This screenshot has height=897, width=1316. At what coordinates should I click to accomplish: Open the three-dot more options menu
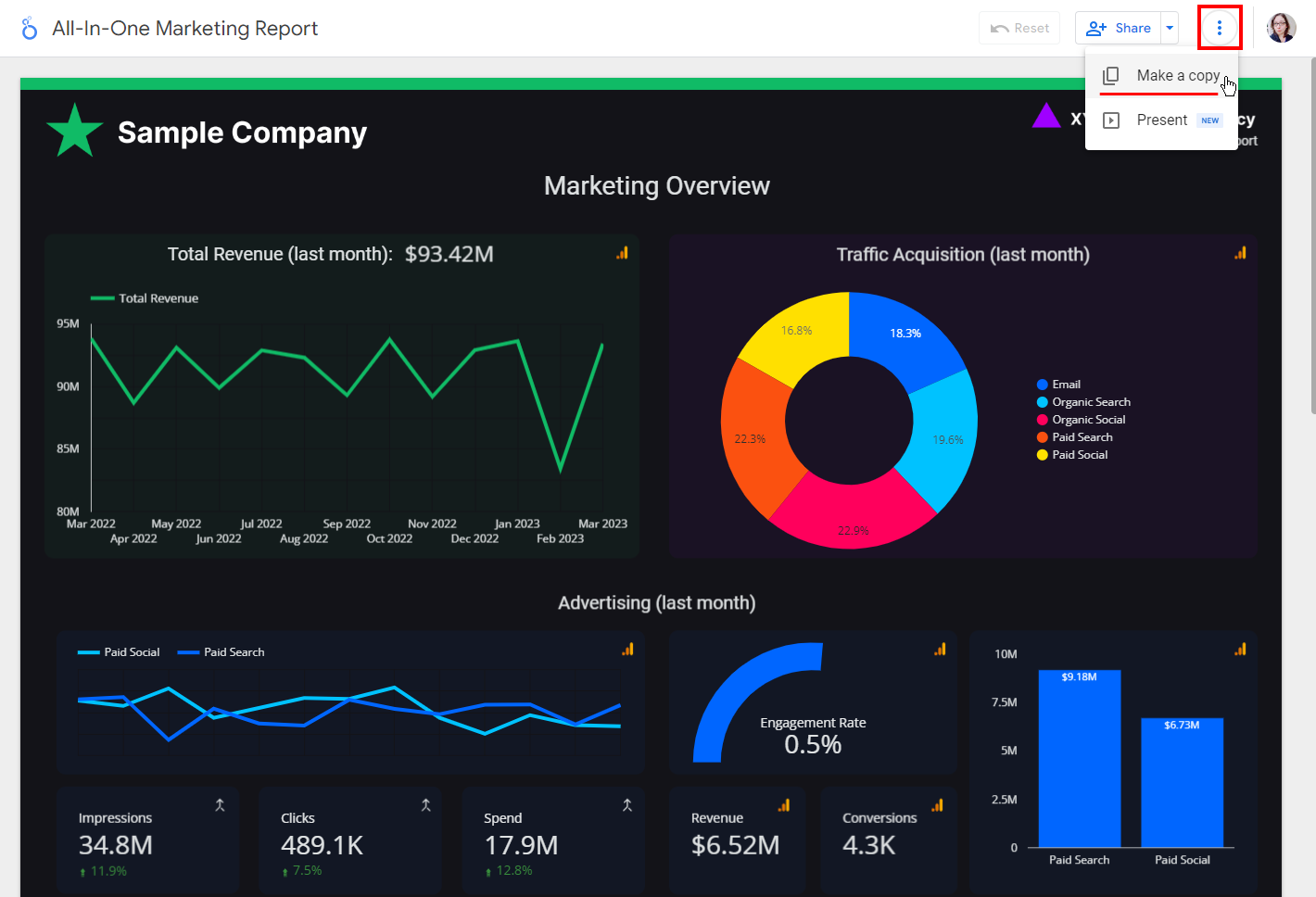click(1219, 28)
